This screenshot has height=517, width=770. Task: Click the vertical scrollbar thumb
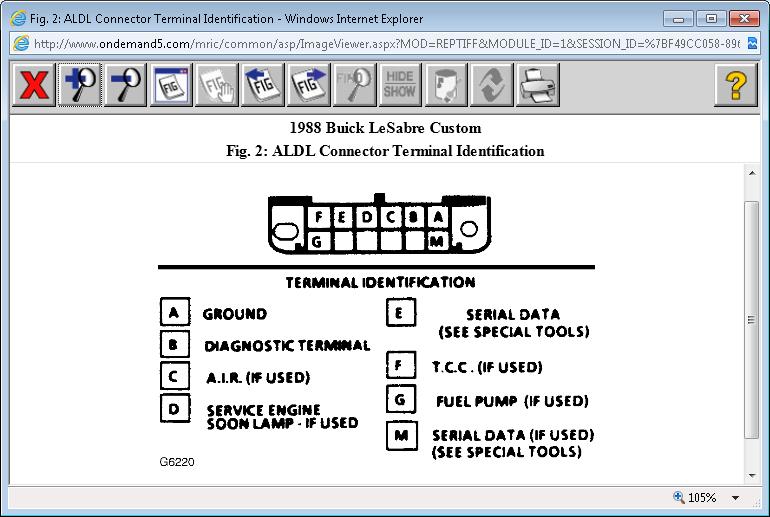[x=751, y=320]
